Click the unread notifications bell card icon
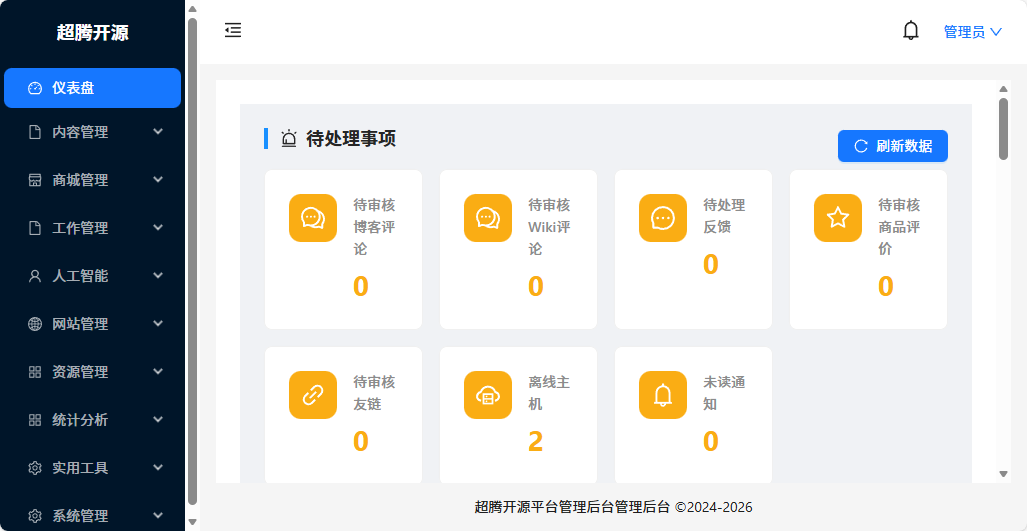This screenshot has width=1027, height=531. pyautogui.click(x=663, y=395)
